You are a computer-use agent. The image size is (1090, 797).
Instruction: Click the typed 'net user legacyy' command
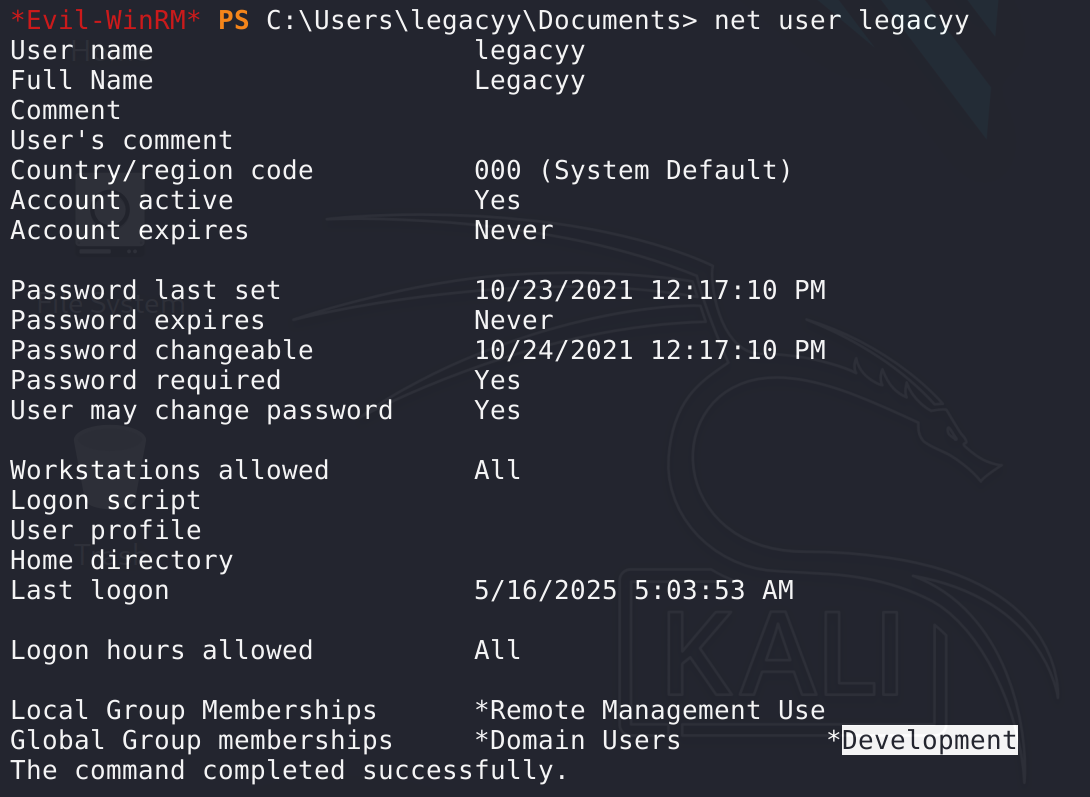(x=841, y=21)
